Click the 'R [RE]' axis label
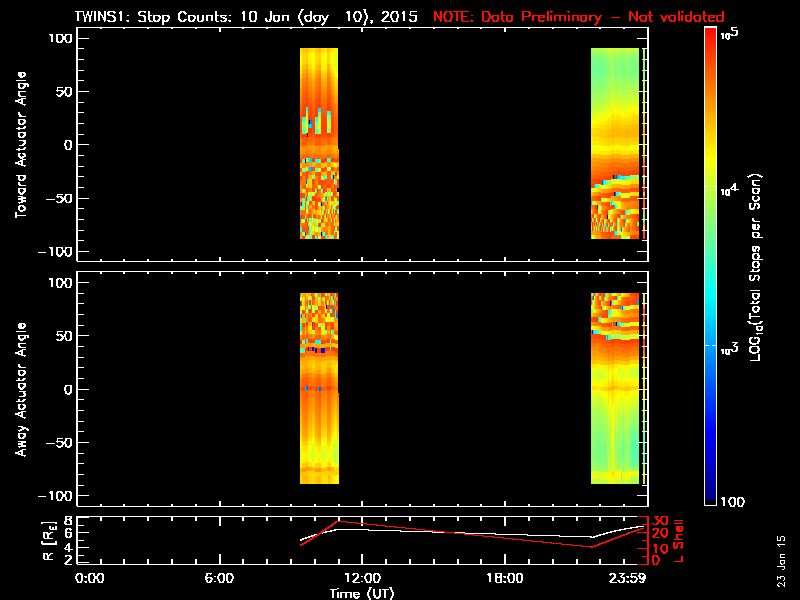 pos(48,540)
